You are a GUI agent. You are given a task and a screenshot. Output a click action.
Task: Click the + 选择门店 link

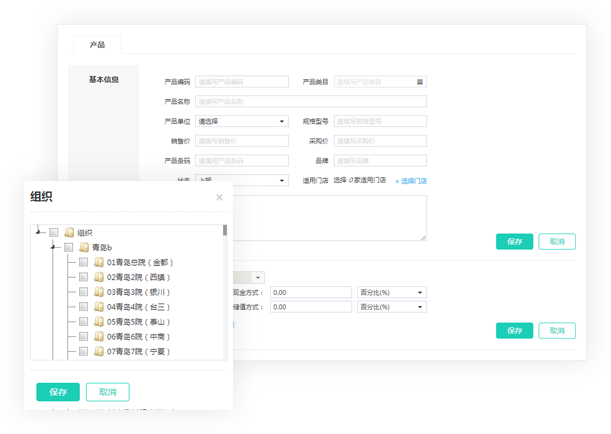(x=410, y=181)
